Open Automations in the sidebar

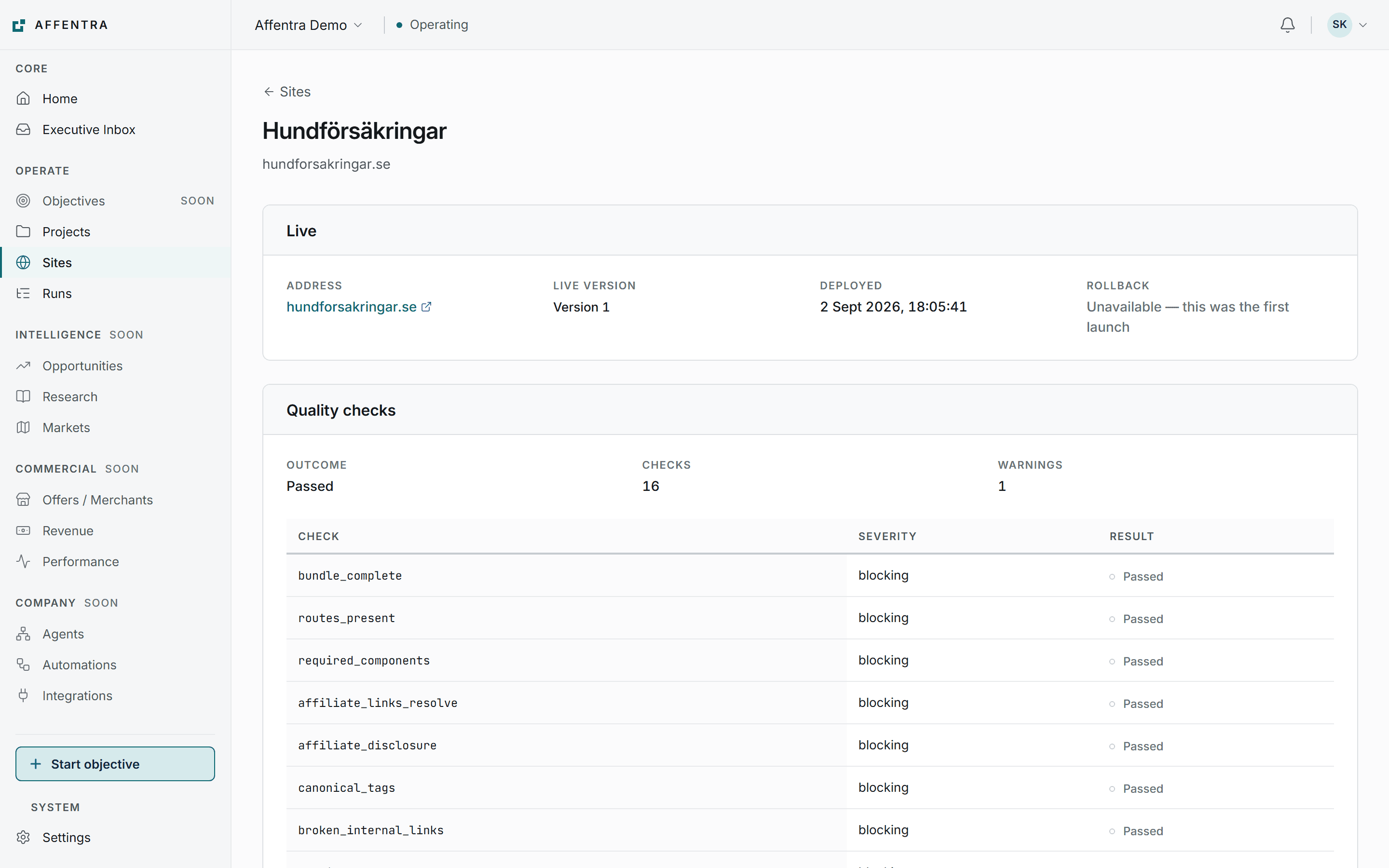pyautogui.click(x=115, y=664)
